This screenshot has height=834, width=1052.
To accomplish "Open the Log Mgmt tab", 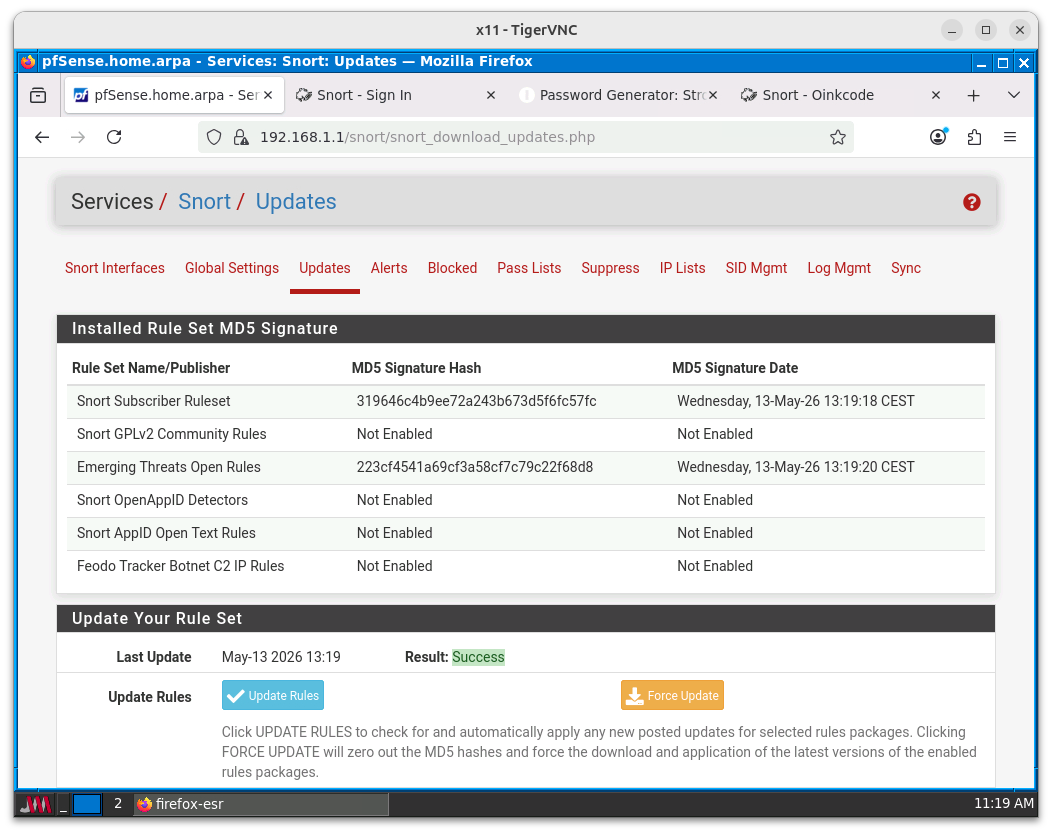I will tap(839, 268).
